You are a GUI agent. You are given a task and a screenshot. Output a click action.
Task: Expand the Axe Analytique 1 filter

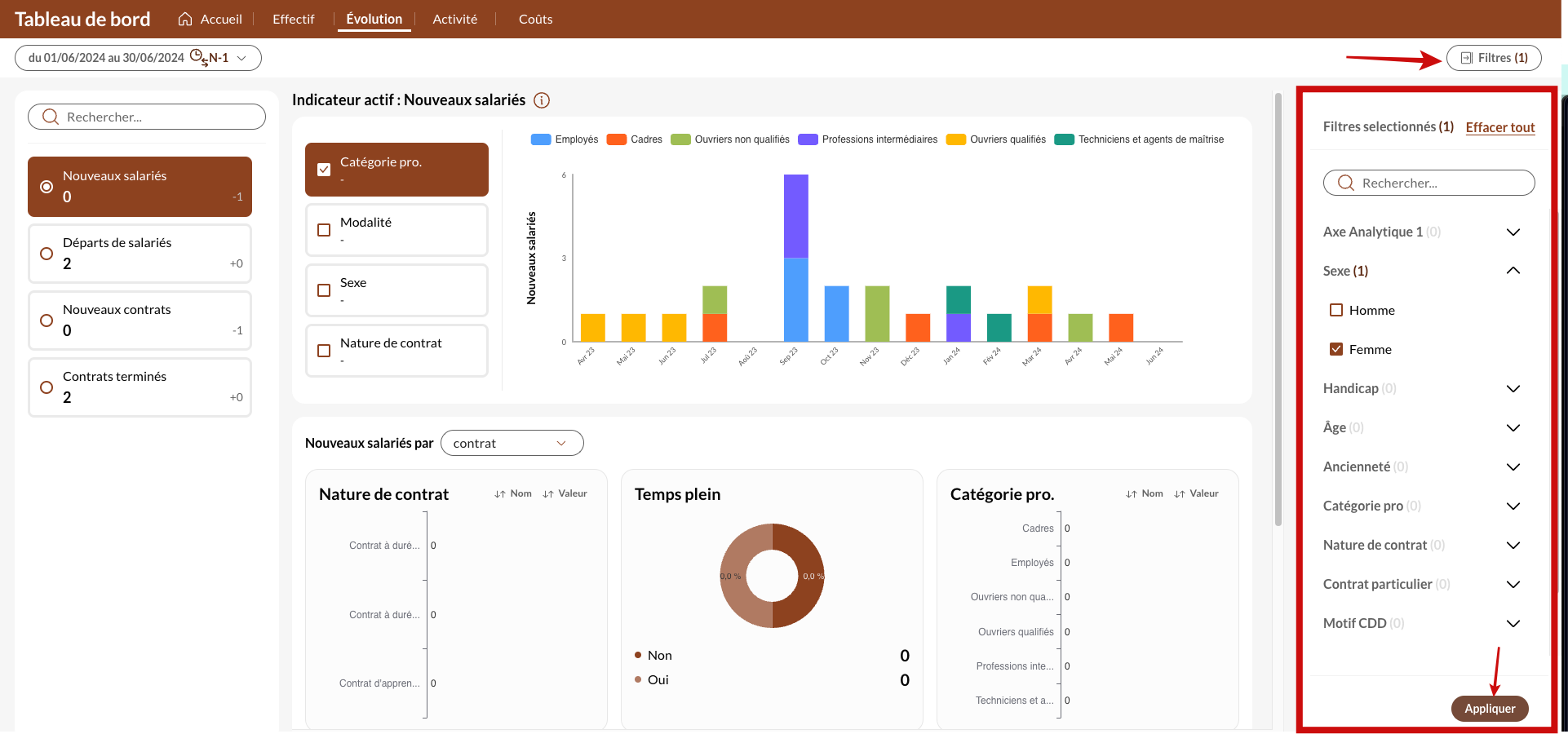coord(1513,232)
